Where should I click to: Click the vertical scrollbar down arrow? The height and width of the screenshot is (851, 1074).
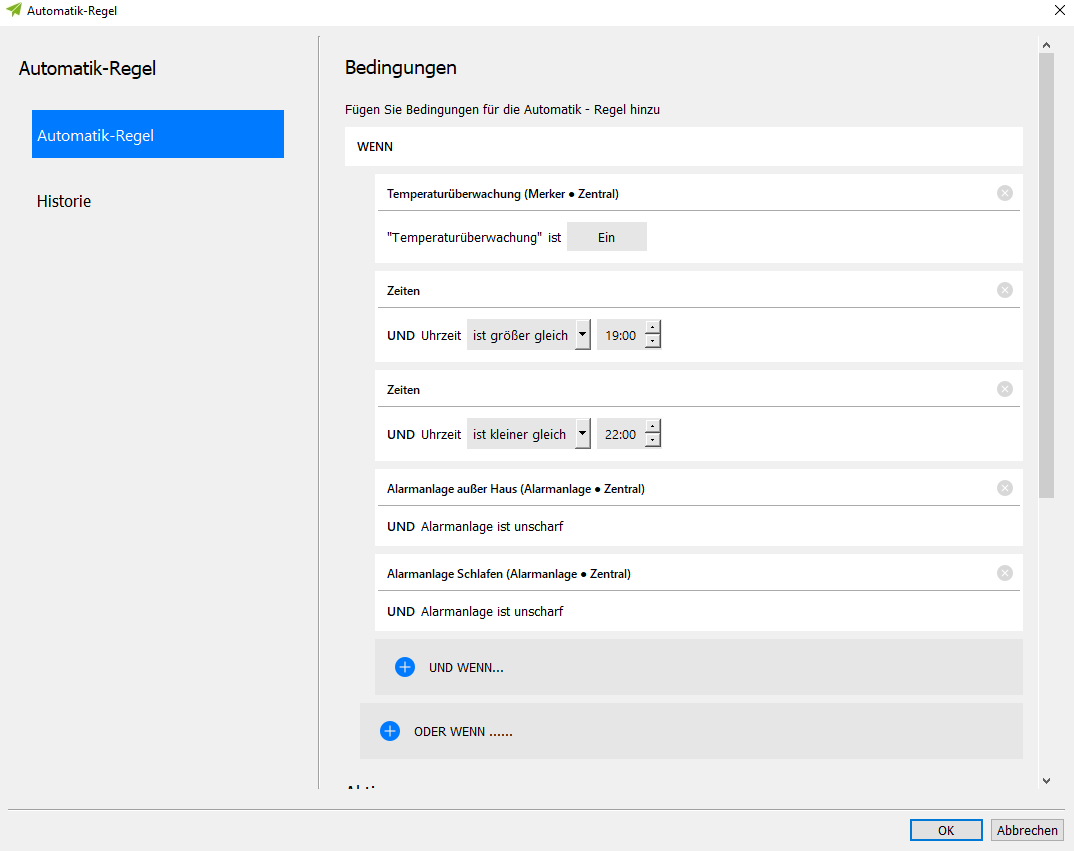tap(1046, 780)
